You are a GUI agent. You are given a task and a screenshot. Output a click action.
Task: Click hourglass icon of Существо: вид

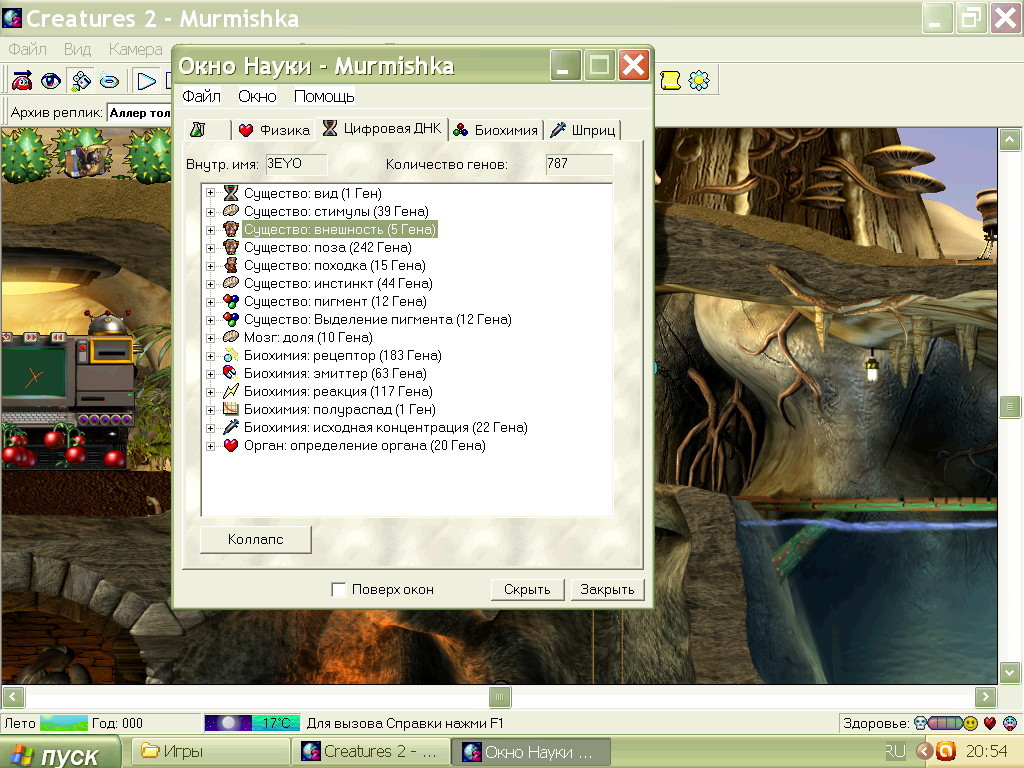(231, 193)
